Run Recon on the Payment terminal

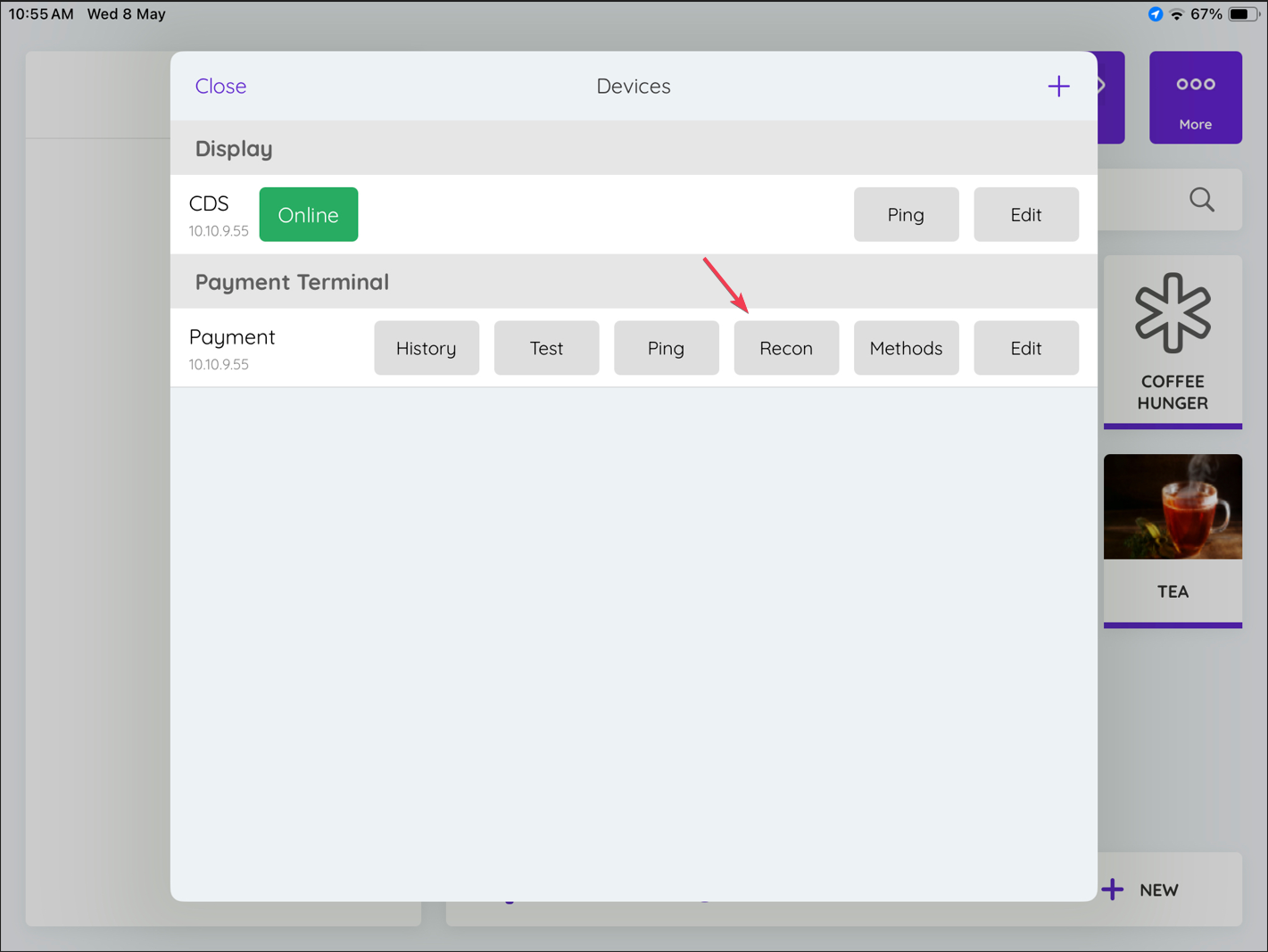[x=786, y=348]
